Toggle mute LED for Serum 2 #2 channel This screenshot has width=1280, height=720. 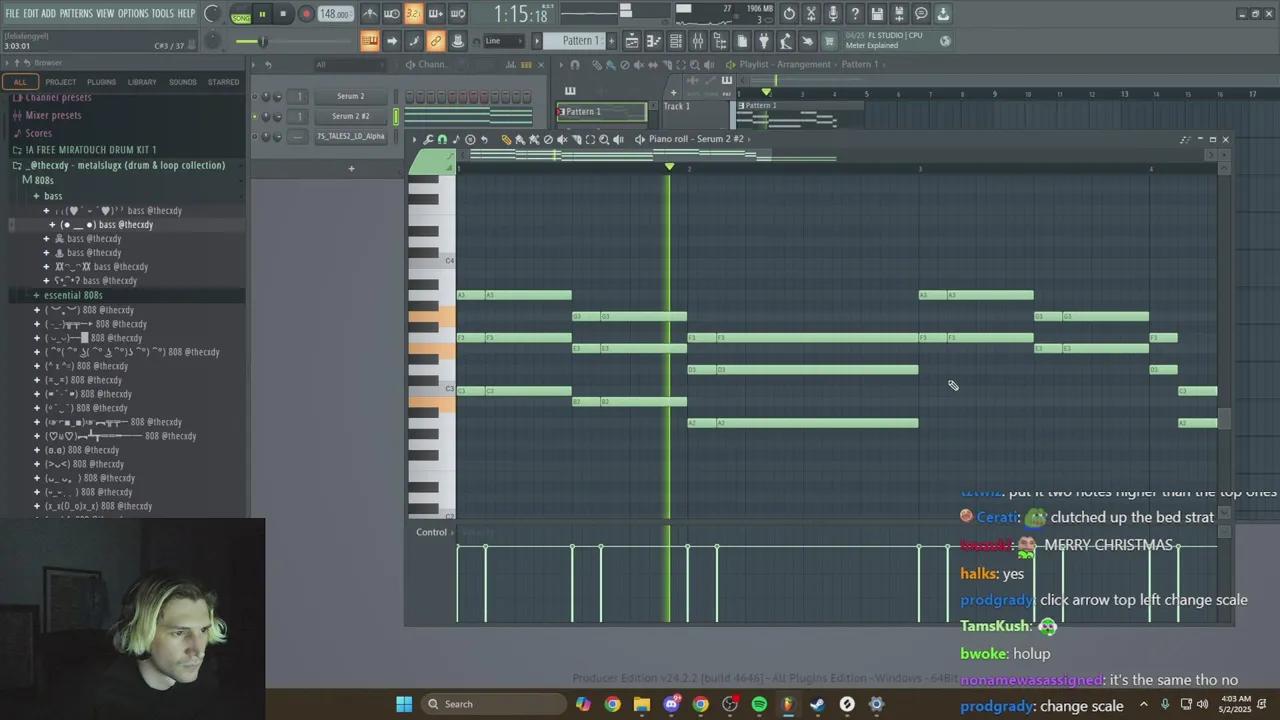(254, 117)
